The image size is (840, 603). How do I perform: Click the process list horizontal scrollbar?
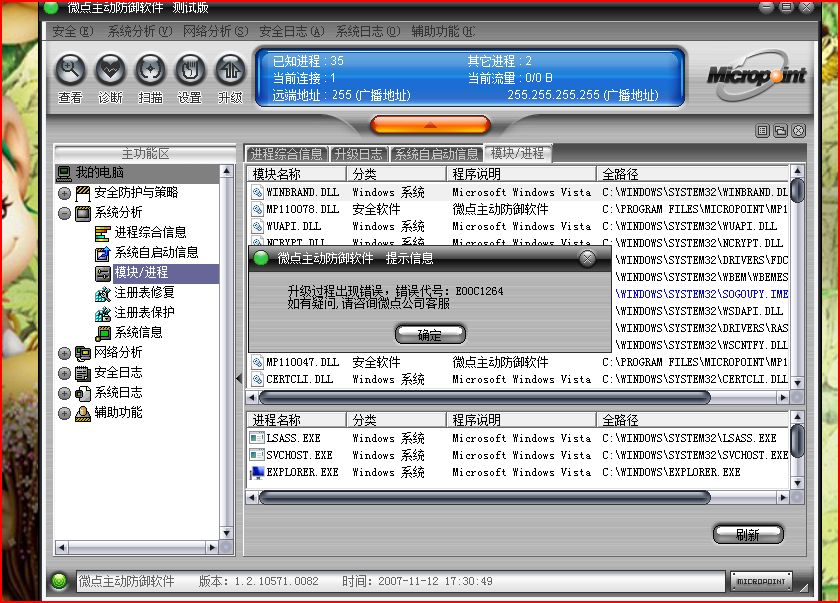tap(484, 498)
